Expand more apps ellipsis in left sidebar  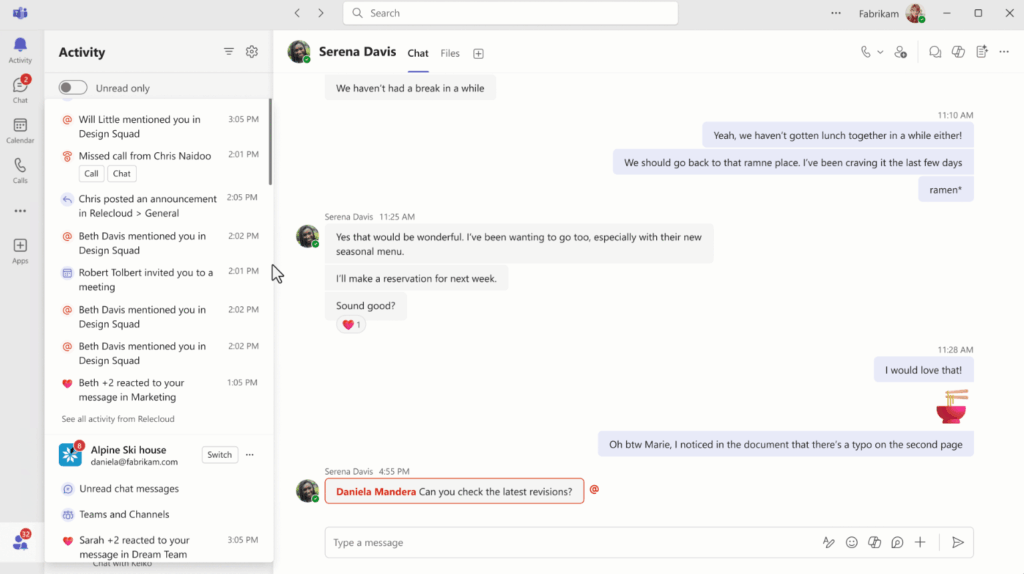[20, 211]
